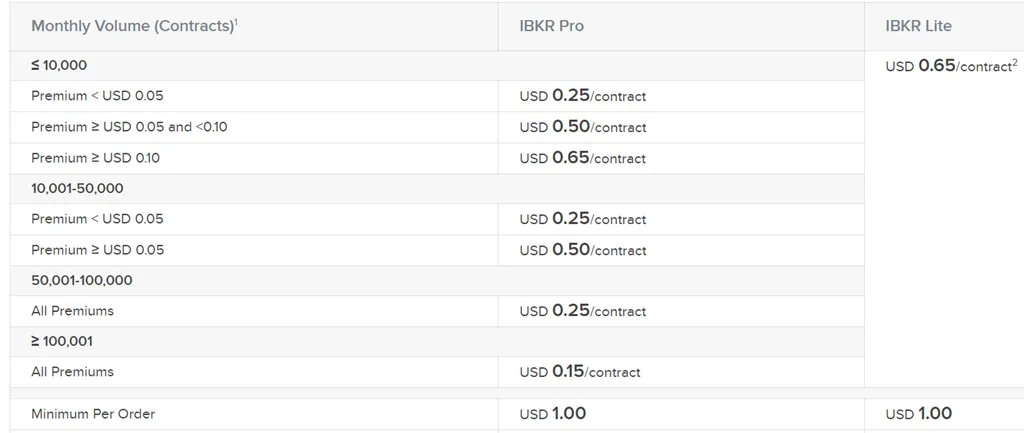Click All Premiums under ≥ 100,001 tier
The width and height of the screenshot is (1024, 433).
point(72,372)
